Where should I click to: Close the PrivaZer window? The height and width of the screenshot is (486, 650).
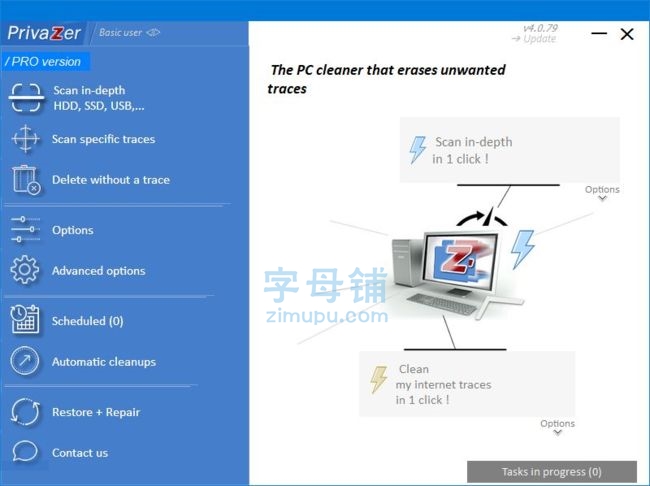[x=627, y=34]
